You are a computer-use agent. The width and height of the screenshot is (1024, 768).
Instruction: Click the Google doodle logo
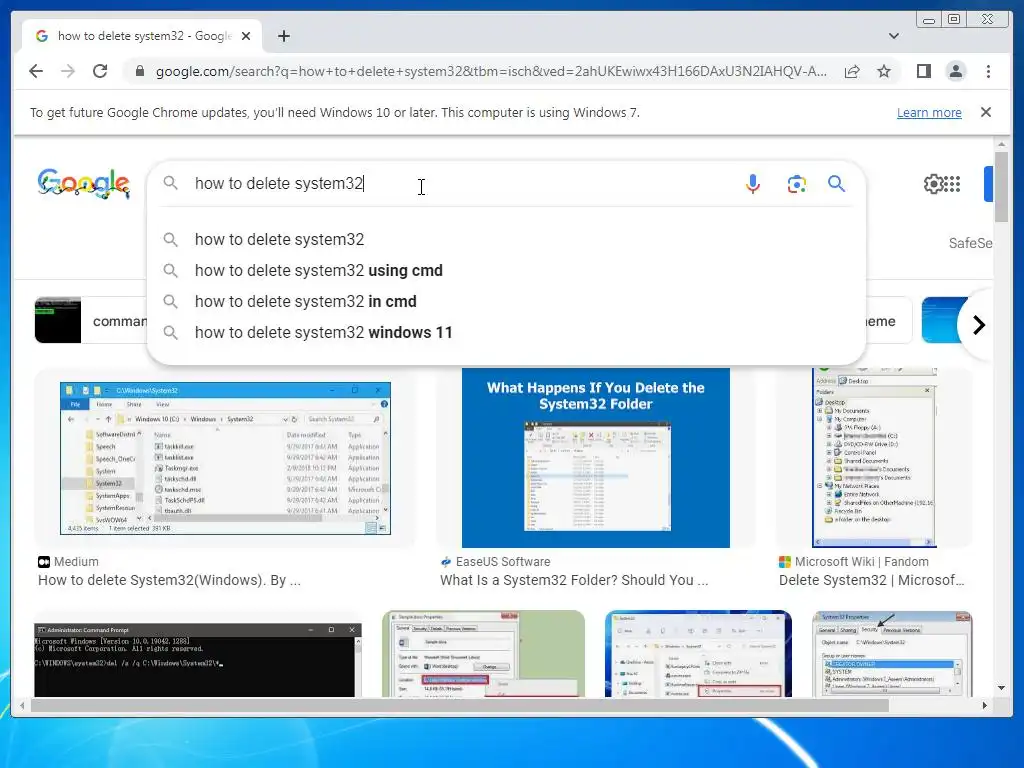click(84, 184)
